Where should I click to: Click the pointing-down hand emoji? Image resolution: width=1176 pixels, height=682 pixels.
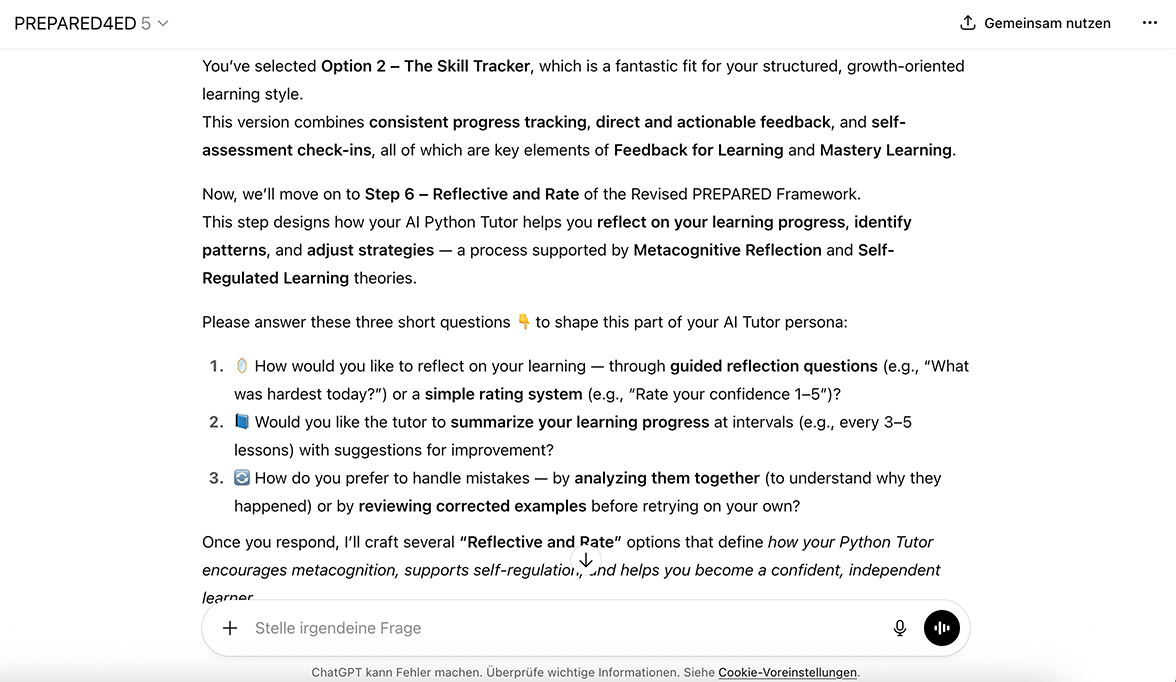523,322
